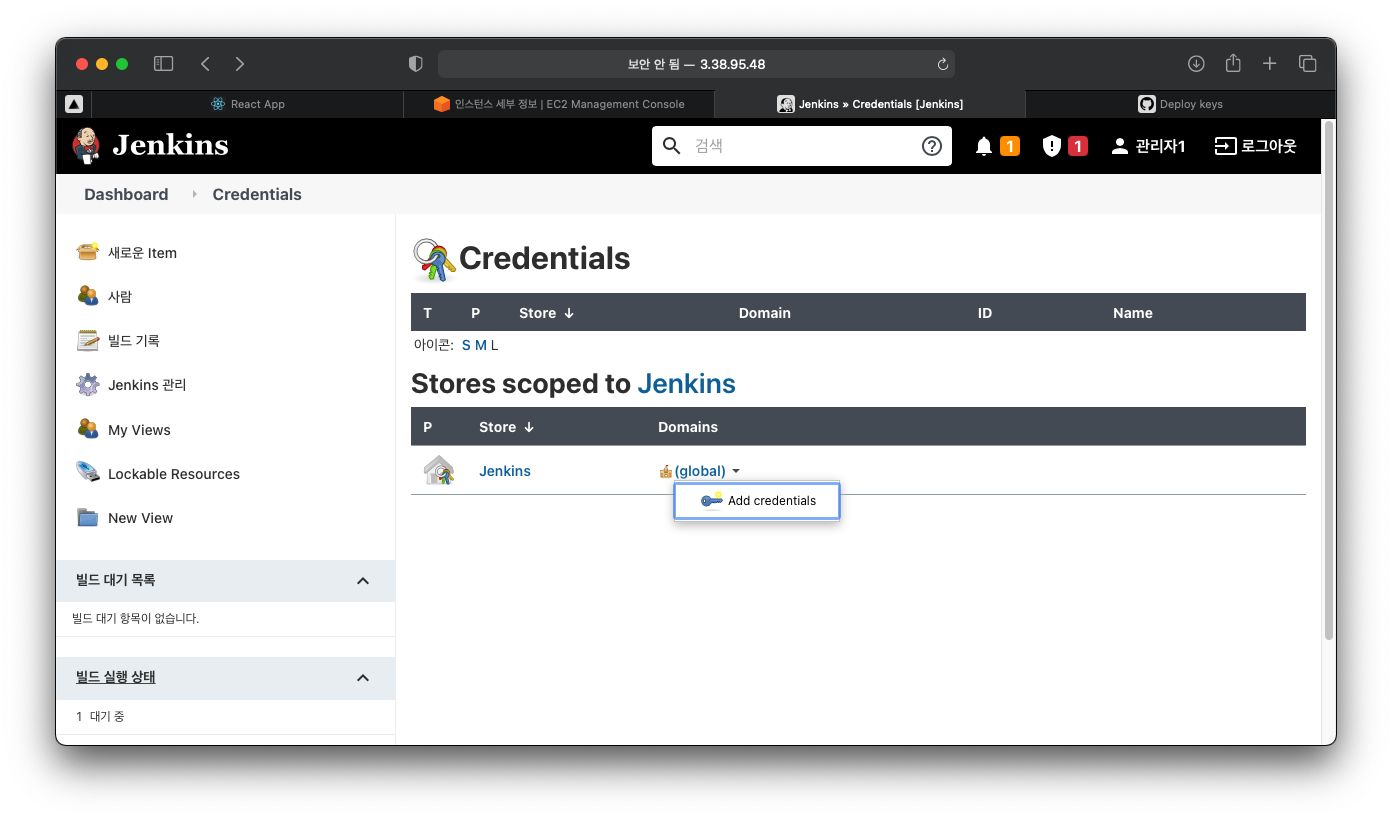This screenshot has height=819, width=1392.
Task: Open the 빌드 실행 상태 title link
Action: 116,677
